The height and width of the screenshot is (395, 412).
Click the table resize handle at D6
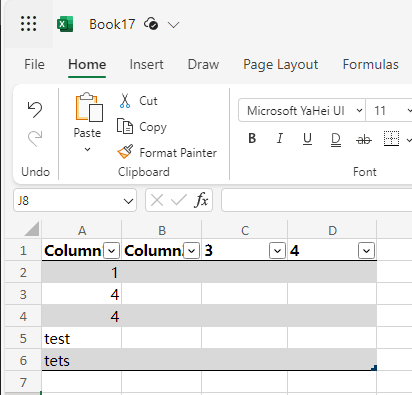pyautogui.click(x=374, y=368)
